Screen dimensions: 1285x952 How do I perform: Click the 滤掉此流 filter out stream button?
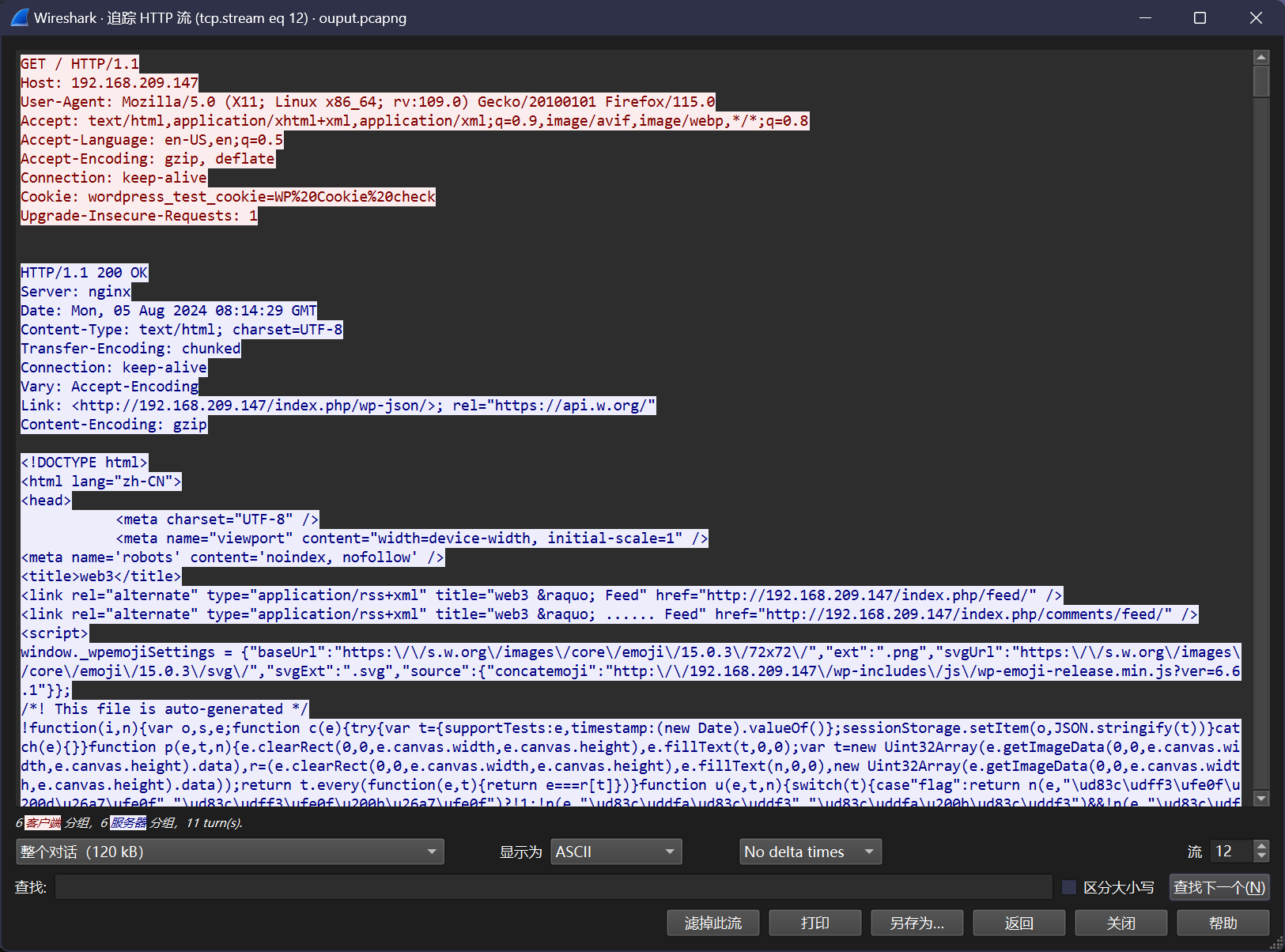[x=713, y=923]
